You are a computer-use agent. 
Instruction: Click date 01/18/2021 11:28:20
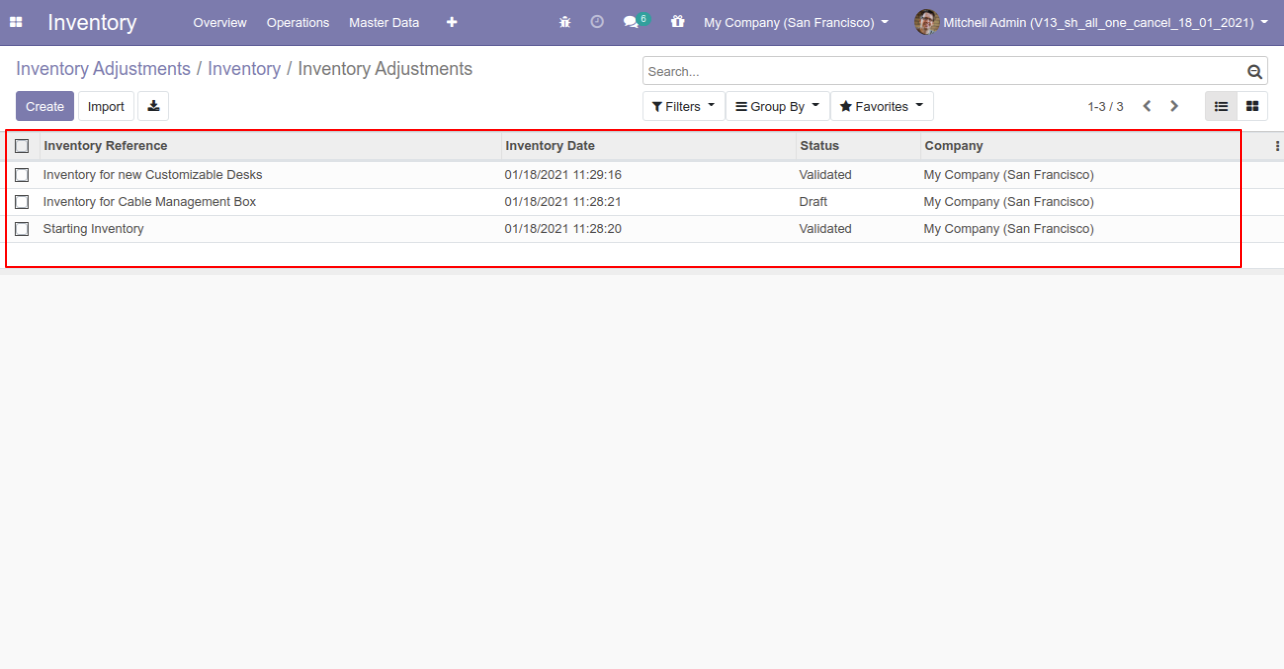coord(563,229)
